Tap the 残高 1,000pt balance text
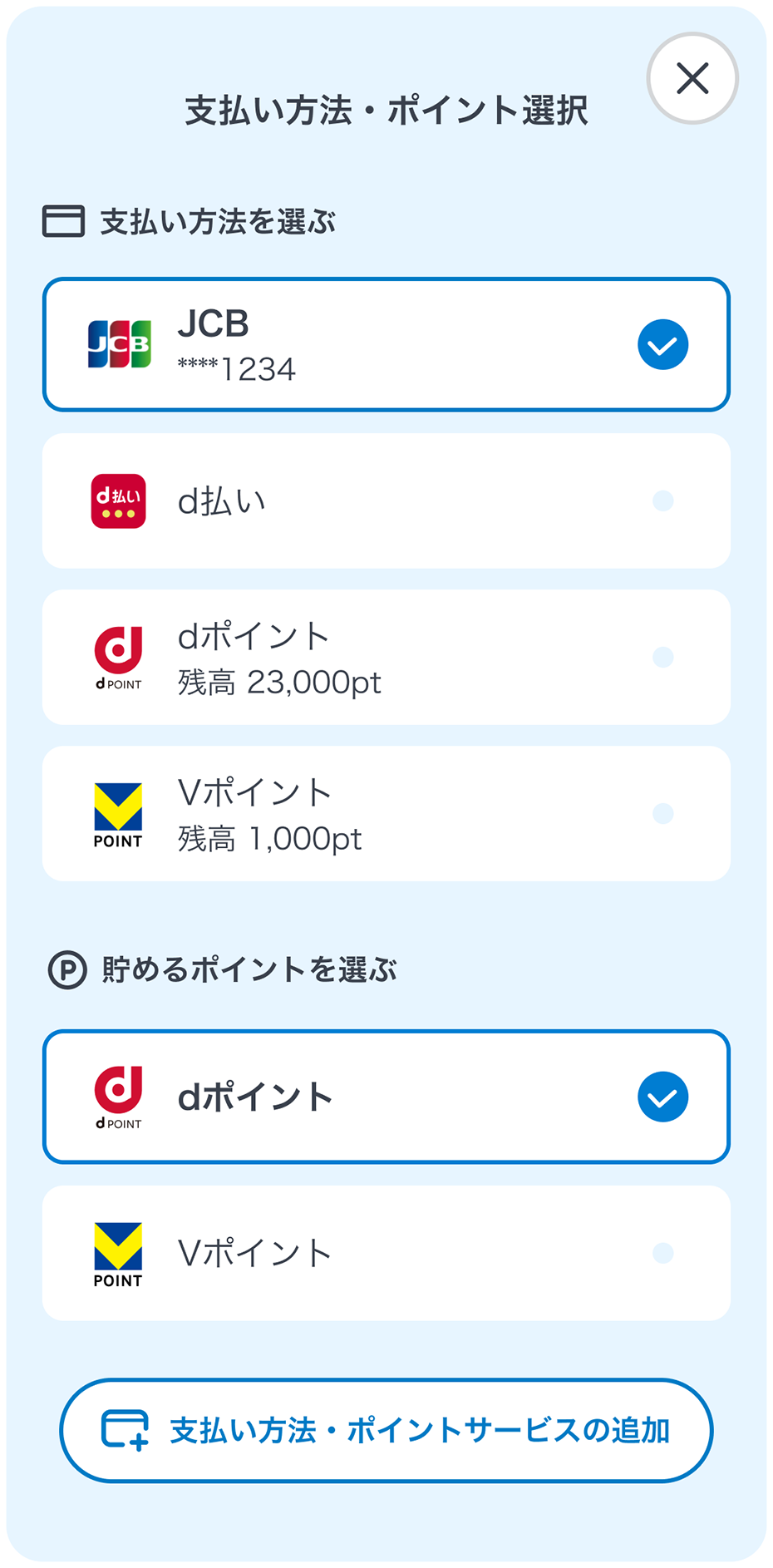This screenshot has height=1568, width=773. point(270,839)
